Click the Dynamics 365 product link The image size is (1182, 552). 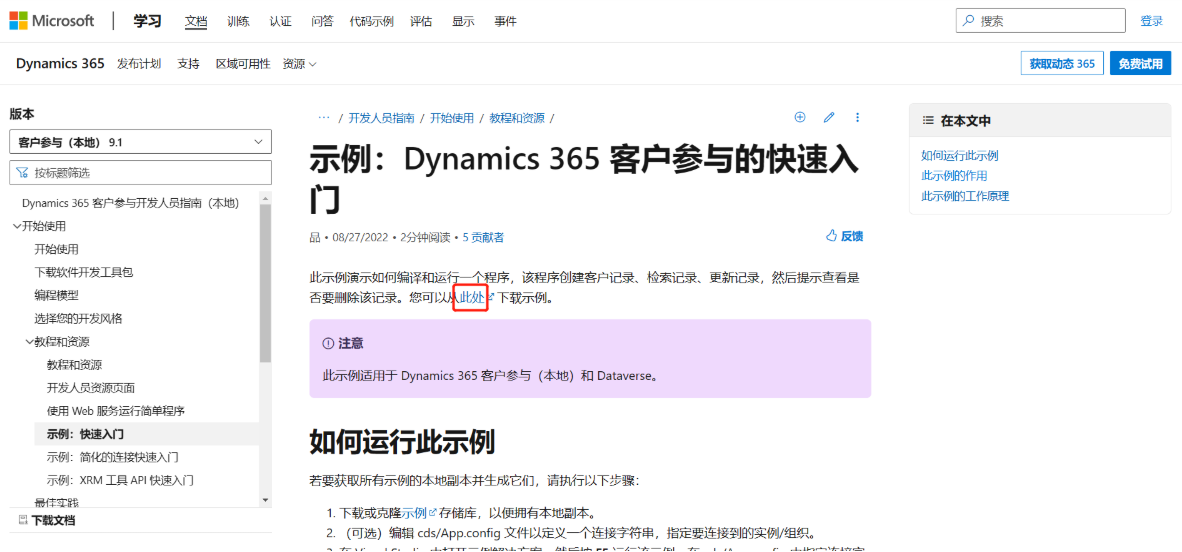coord(60,64)
